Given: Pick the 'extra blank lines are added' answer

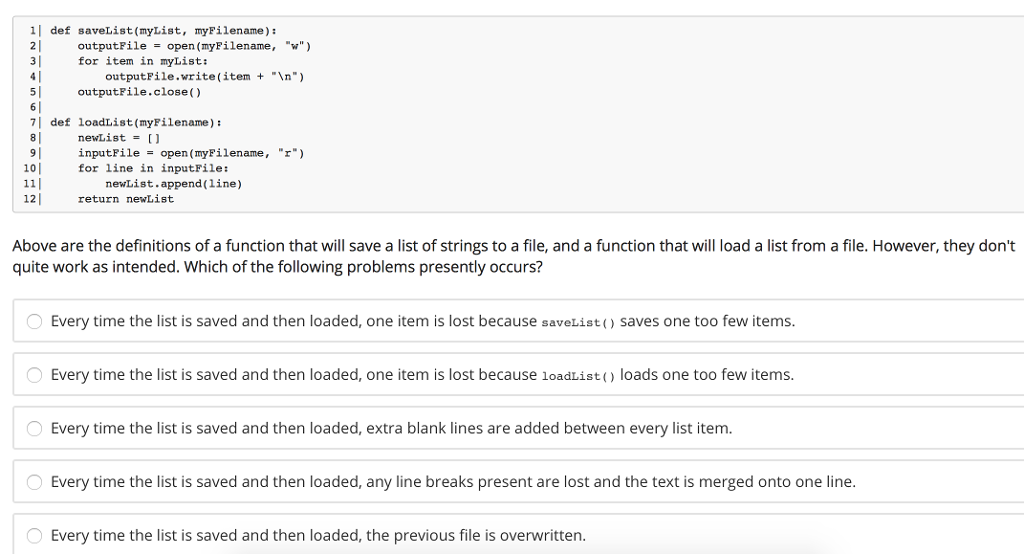Looking at the screenshot, I should [34, 429].
